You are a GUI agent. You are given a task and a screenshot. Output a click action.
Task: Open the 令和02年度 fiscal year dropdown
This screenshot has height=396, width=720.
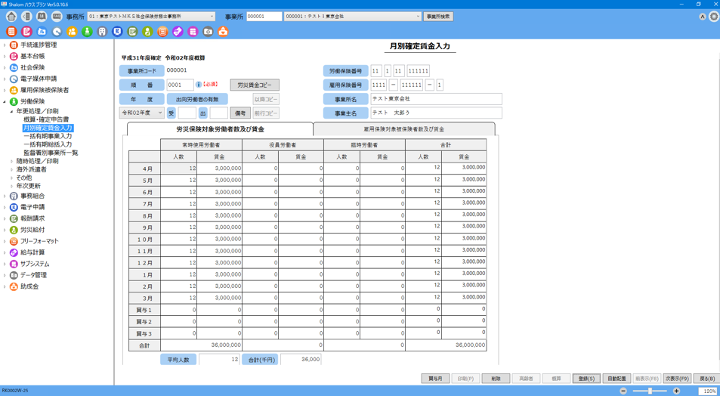click(x=141, y=113)
